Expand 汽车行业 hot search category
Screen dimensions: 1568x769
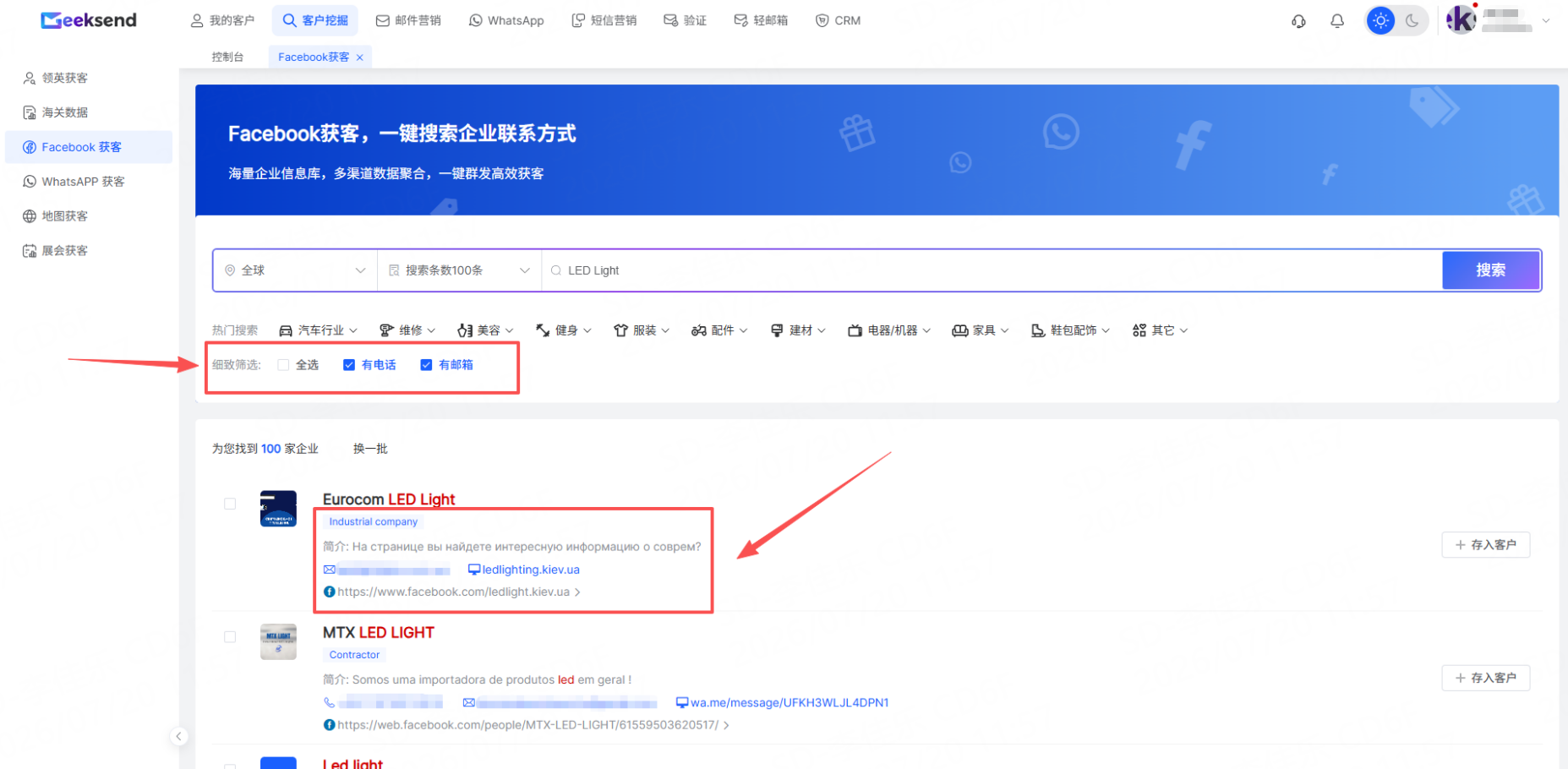319,330
